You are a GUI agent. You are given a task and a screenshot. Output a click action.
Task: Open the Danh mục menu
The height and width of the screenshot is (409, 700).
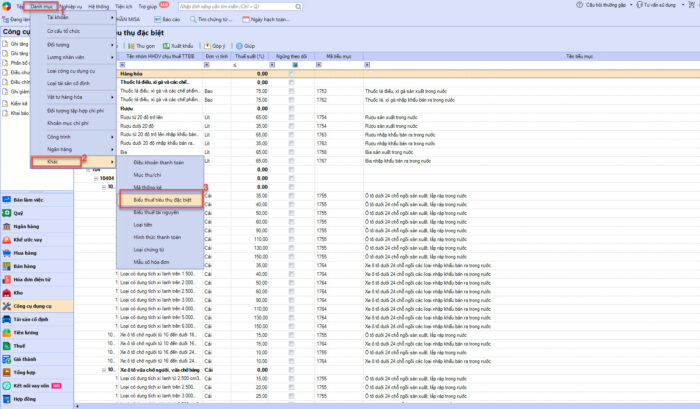pyautogui.click(x=41, y=5)
